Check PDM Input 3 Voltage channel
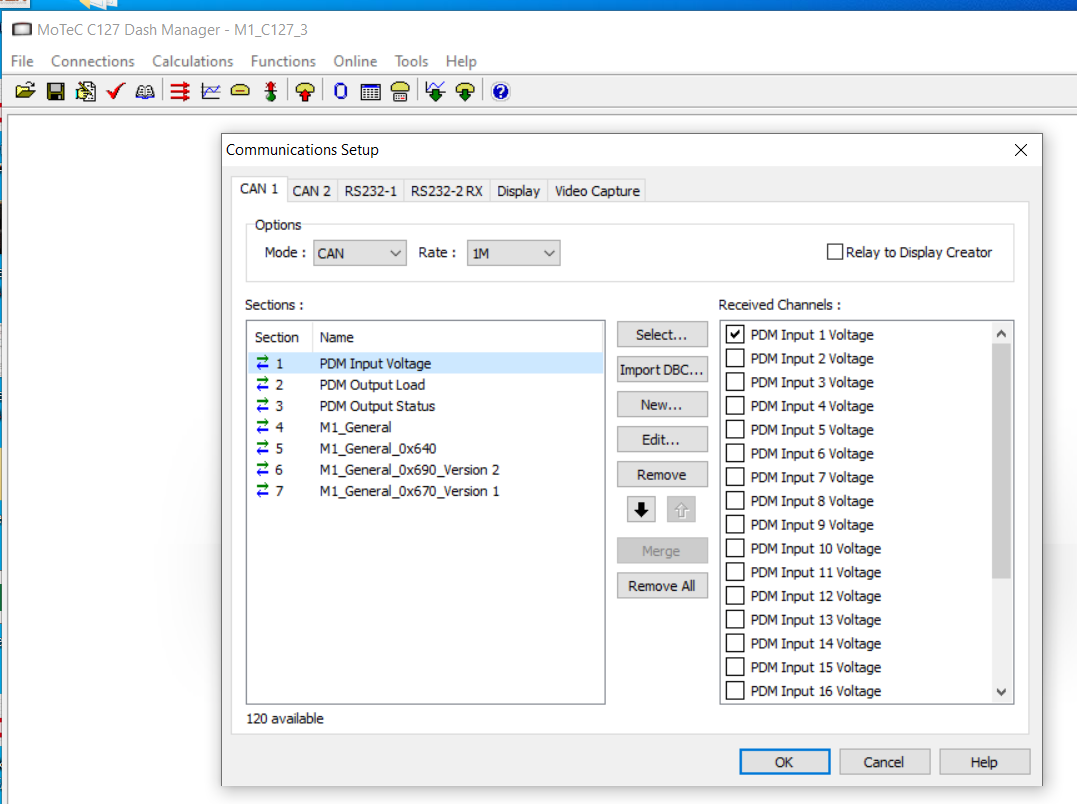The image size is (1077, 804). tap(735, 382)
